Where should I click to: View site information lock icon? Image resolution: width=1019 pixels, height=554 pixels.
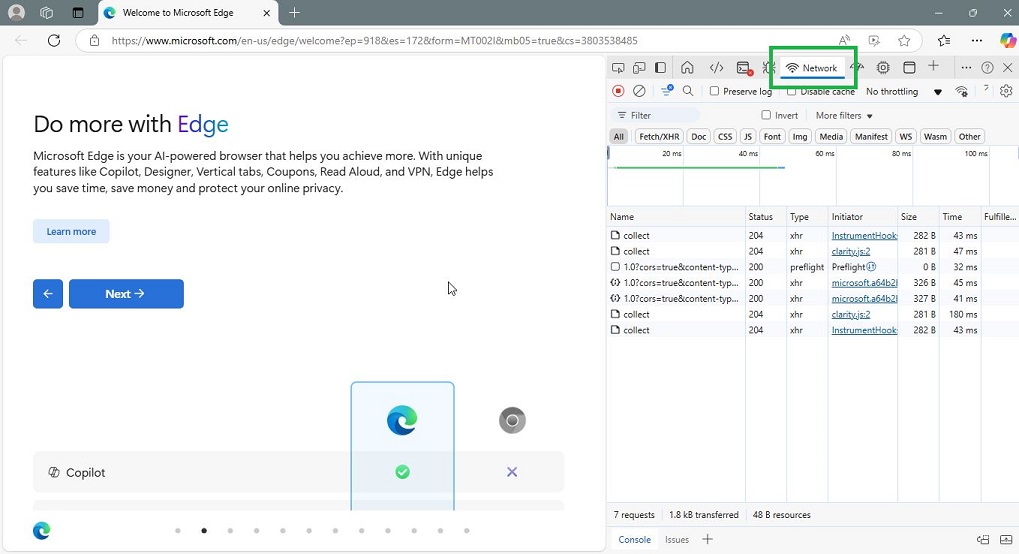click(94, 40)
